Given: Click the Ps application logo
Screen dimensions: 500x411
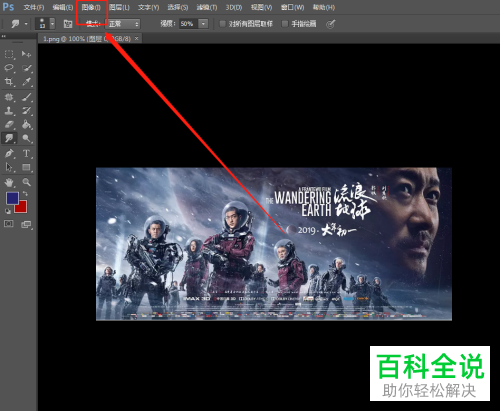Looking at the screenshot, I should click(x=8, y=7).
